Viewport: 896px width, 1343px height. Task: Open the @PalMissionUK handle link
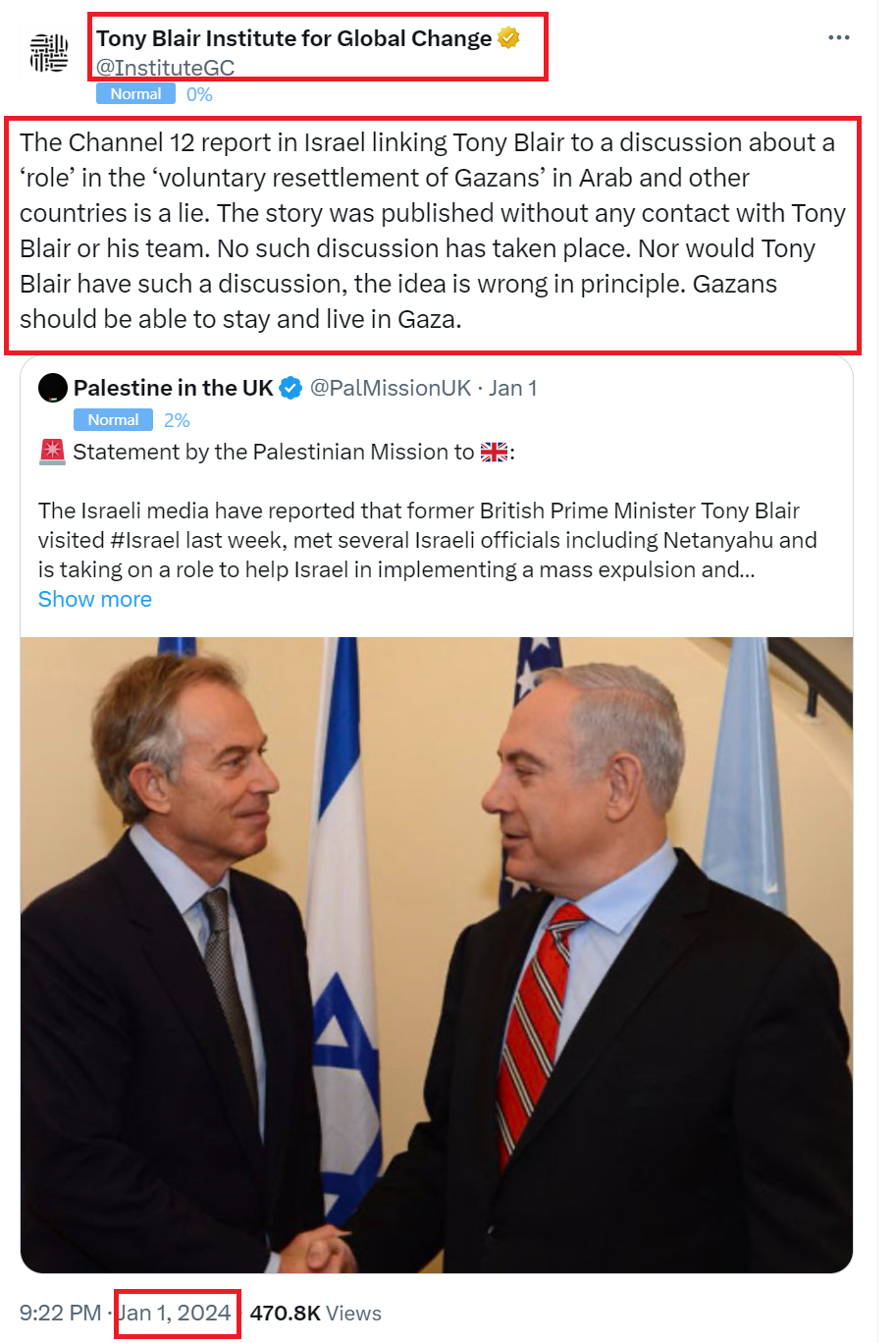tap(391, 388)
